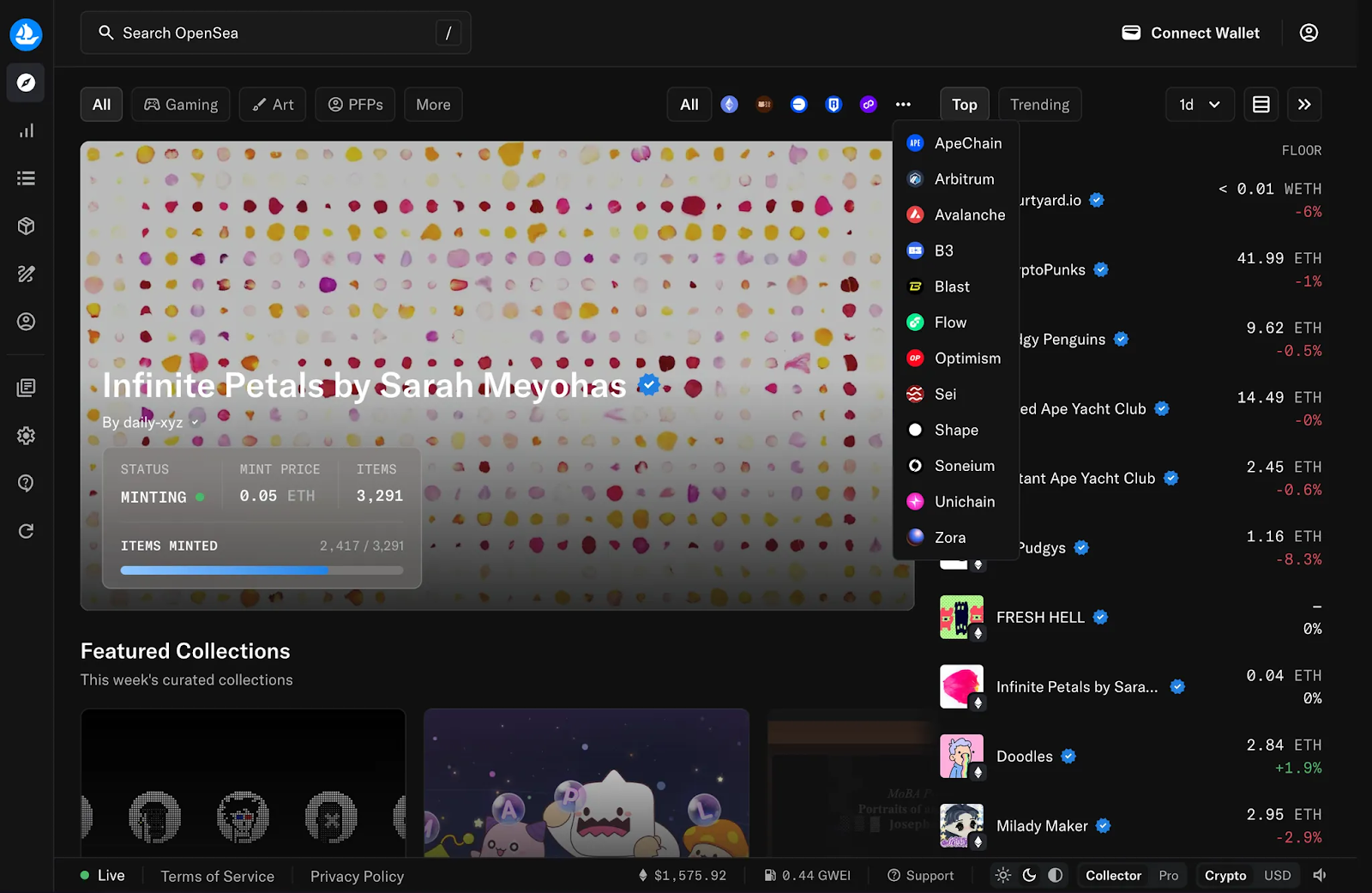Open Support link in footer
The image size is (1372, 893).
tap(920, 875)
